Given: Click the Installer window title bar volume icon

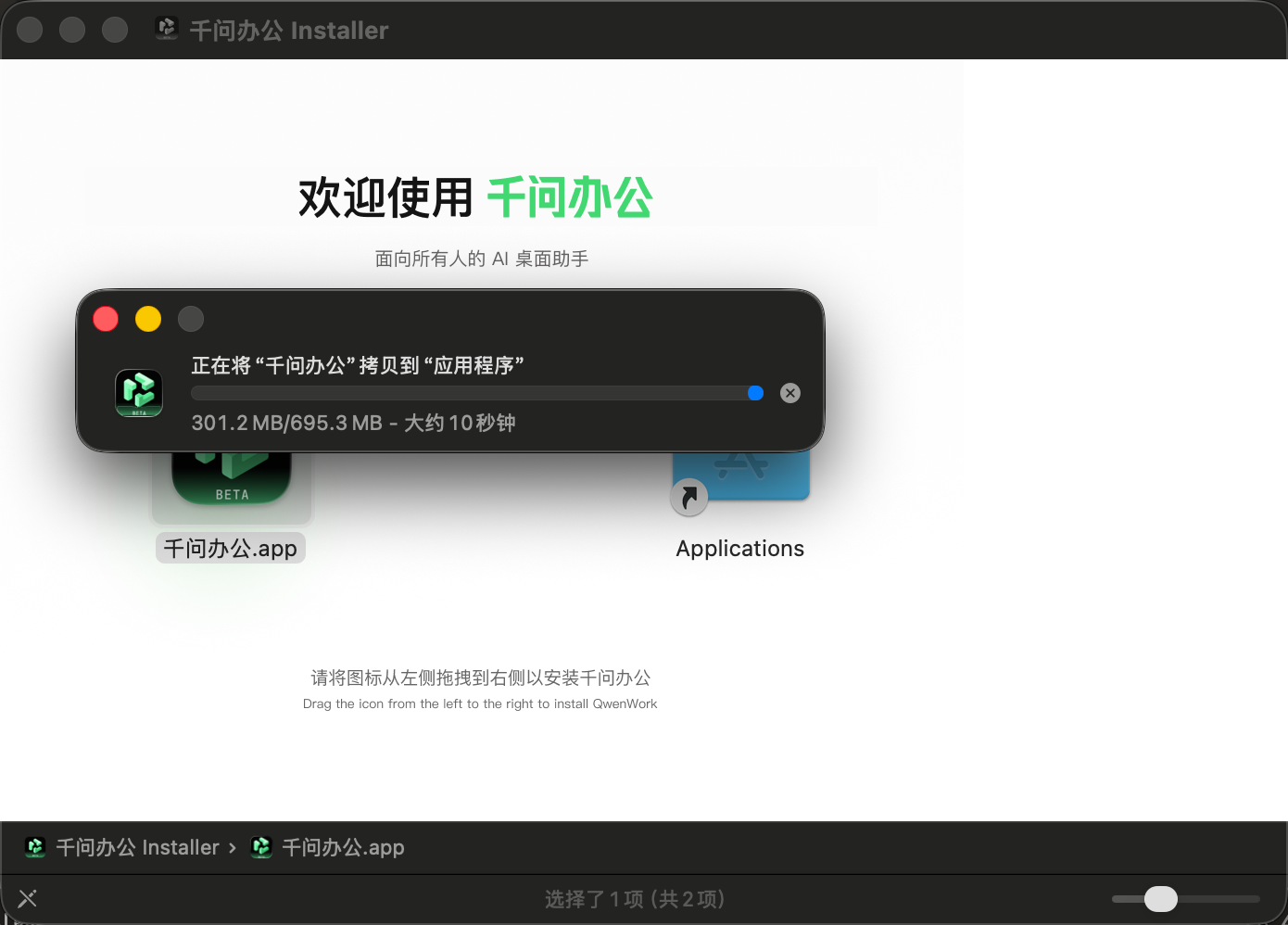Looking at the screenshot, I should [x=167, y=29].
